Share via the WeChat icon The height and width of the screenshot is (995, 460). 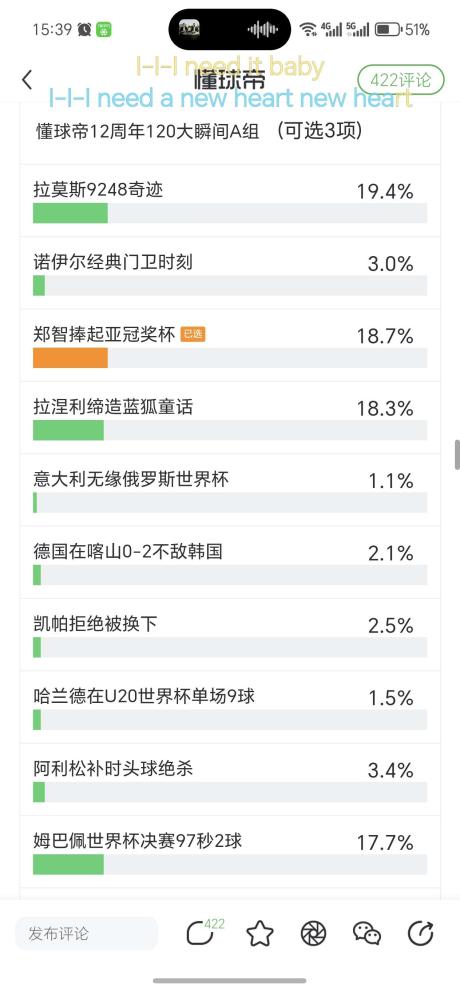(x=367, y=933)
